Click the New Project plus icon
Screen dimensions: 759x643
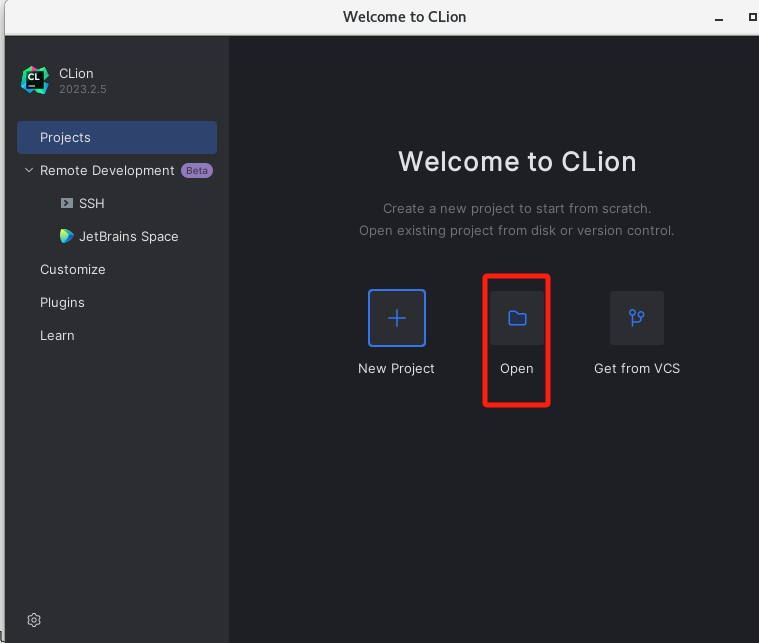pos(396,318)
